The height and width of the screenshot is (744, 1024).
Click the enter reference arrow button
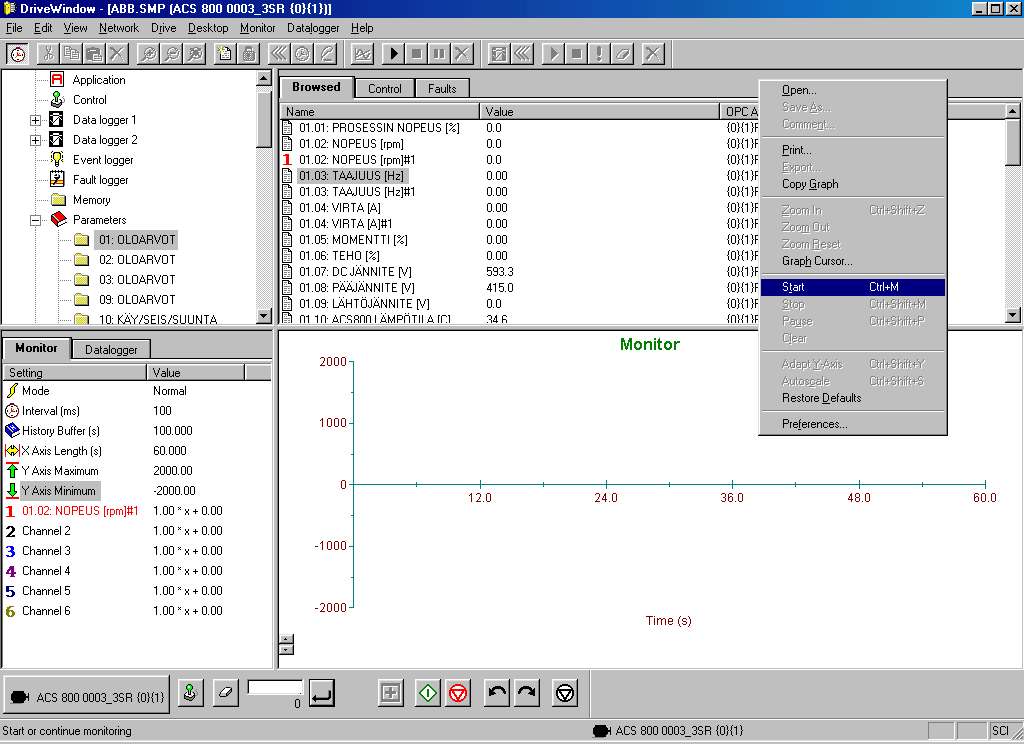coord(322,693)
